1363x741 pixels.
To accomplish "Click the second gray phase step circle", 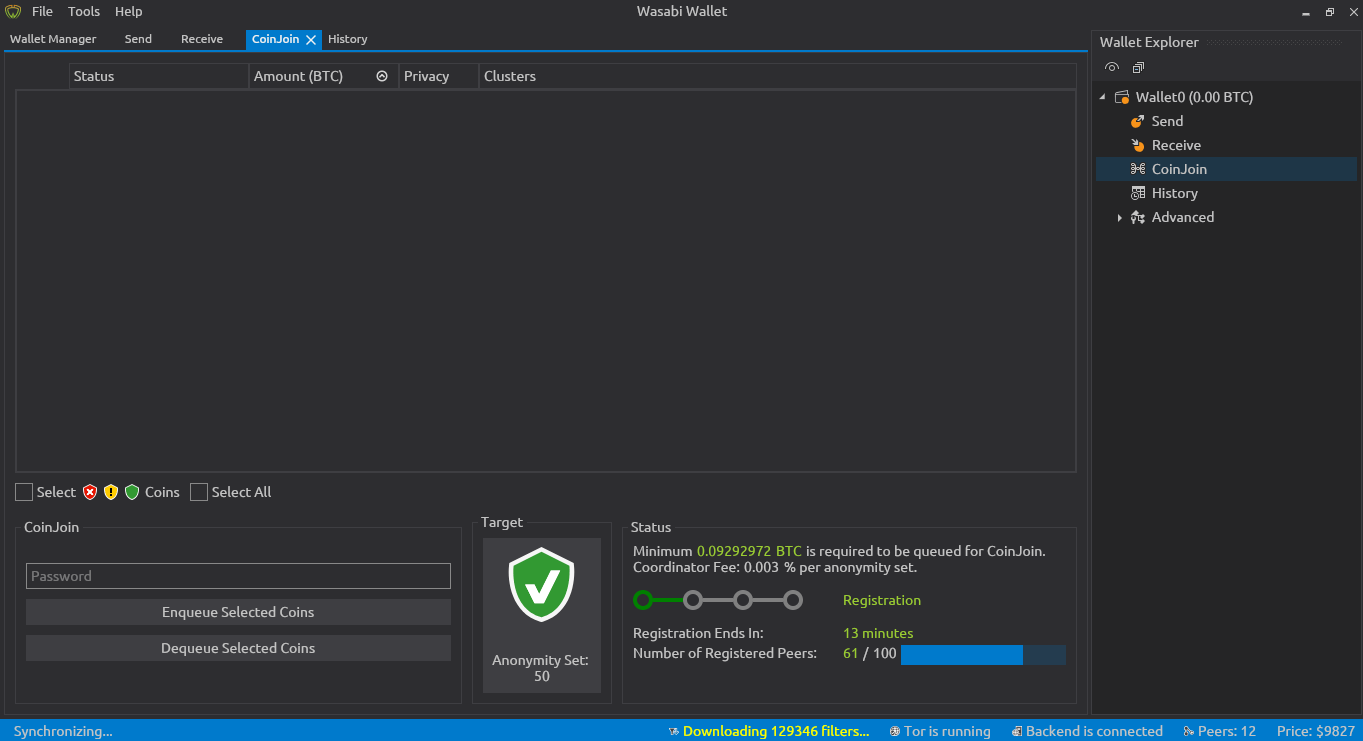I will 693,600.
